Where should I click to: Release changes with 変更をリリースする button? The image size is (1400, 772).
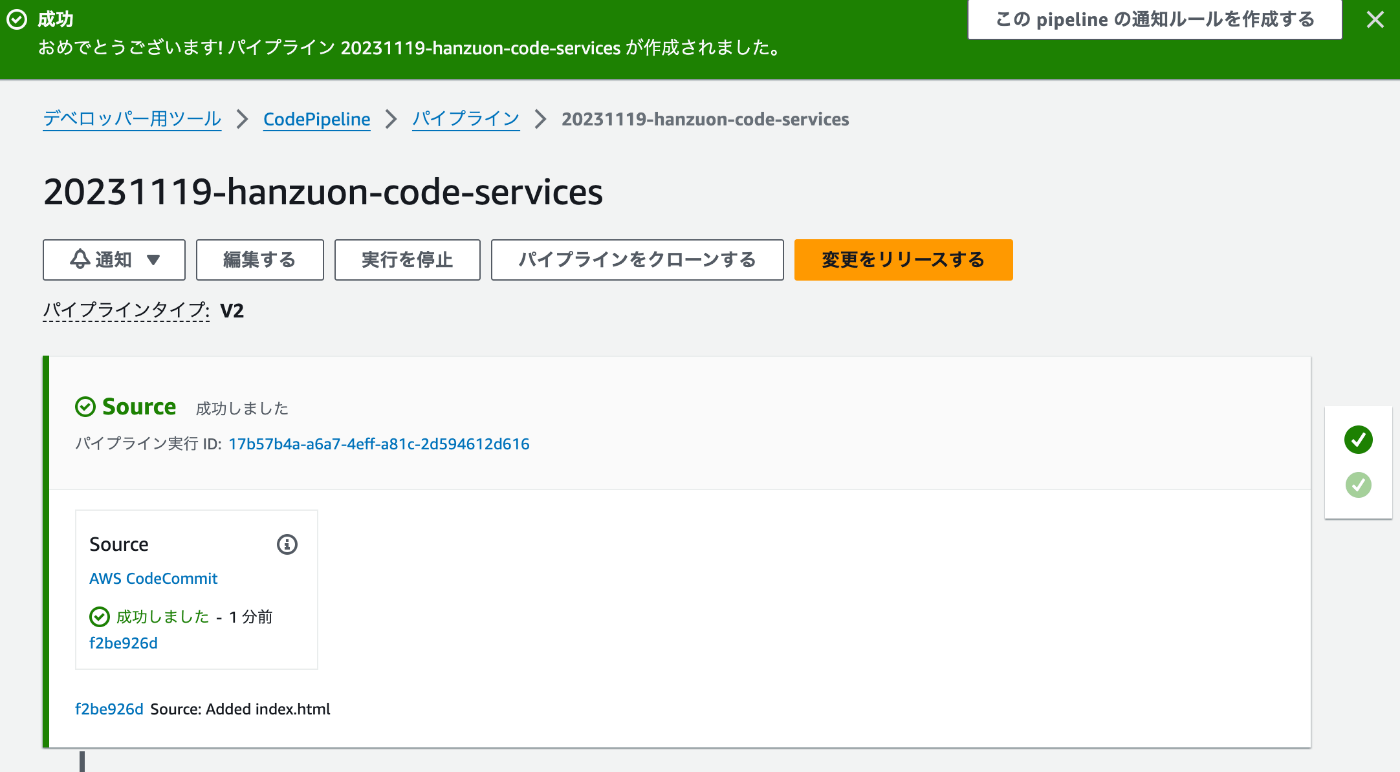[903, 260]
